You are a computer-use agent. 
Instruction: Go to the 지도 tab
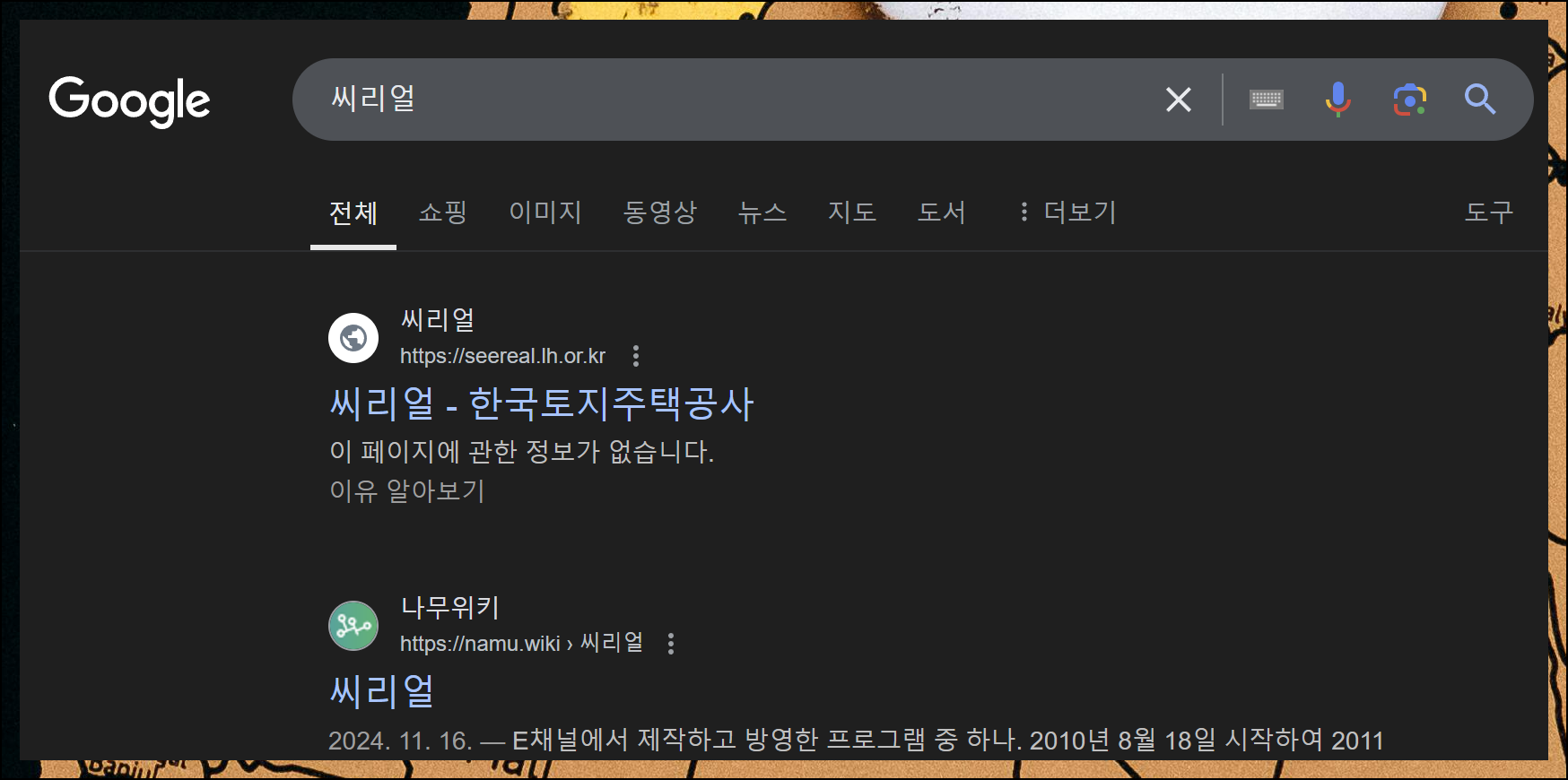tap(852, 212)
